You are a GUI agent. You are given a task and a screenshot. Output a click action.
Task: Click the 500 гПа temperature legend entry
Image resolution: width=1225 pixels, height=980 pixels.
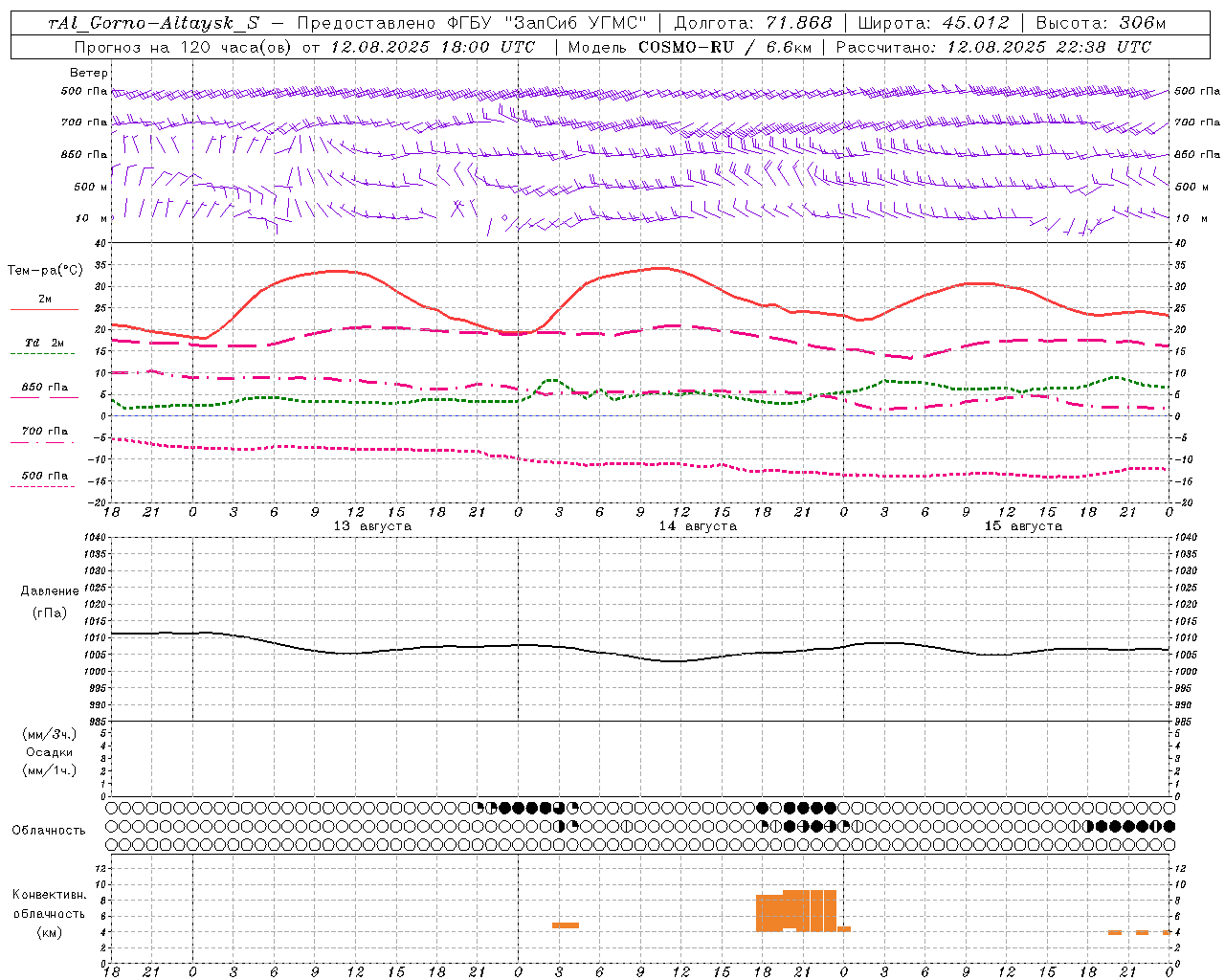45,476
